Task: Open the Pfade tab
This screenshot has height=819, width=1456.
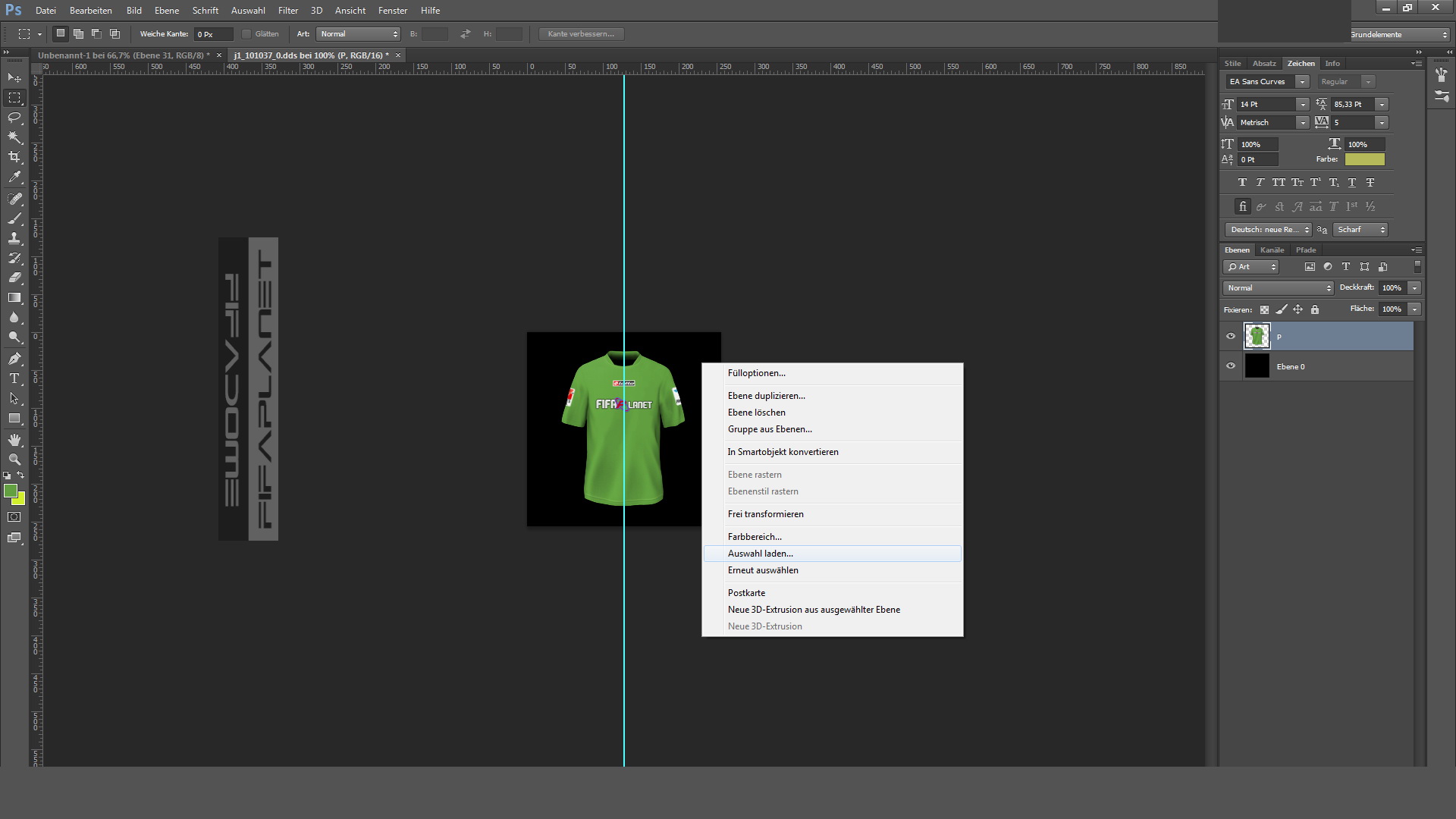Action: tap(1306, 250)
